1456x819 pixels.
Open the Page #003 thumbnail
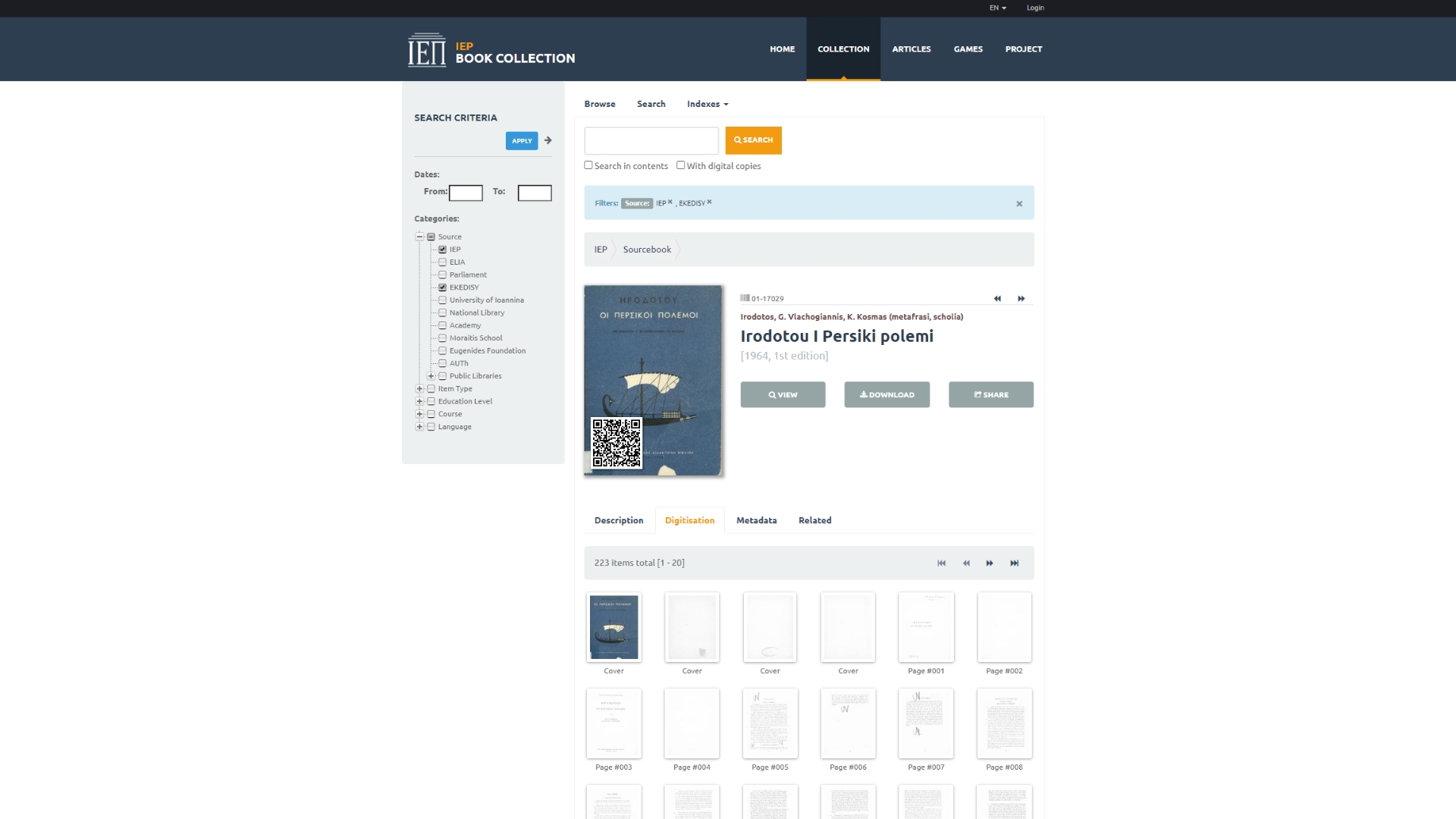613,723
